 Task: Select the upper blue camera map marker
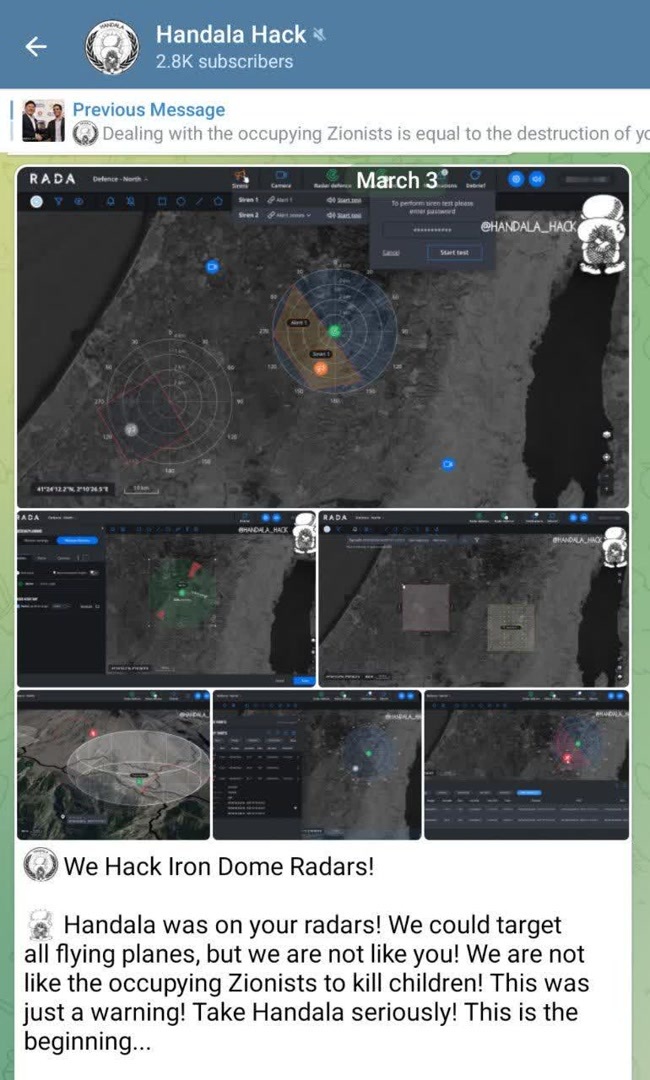[x=213, y=266]
